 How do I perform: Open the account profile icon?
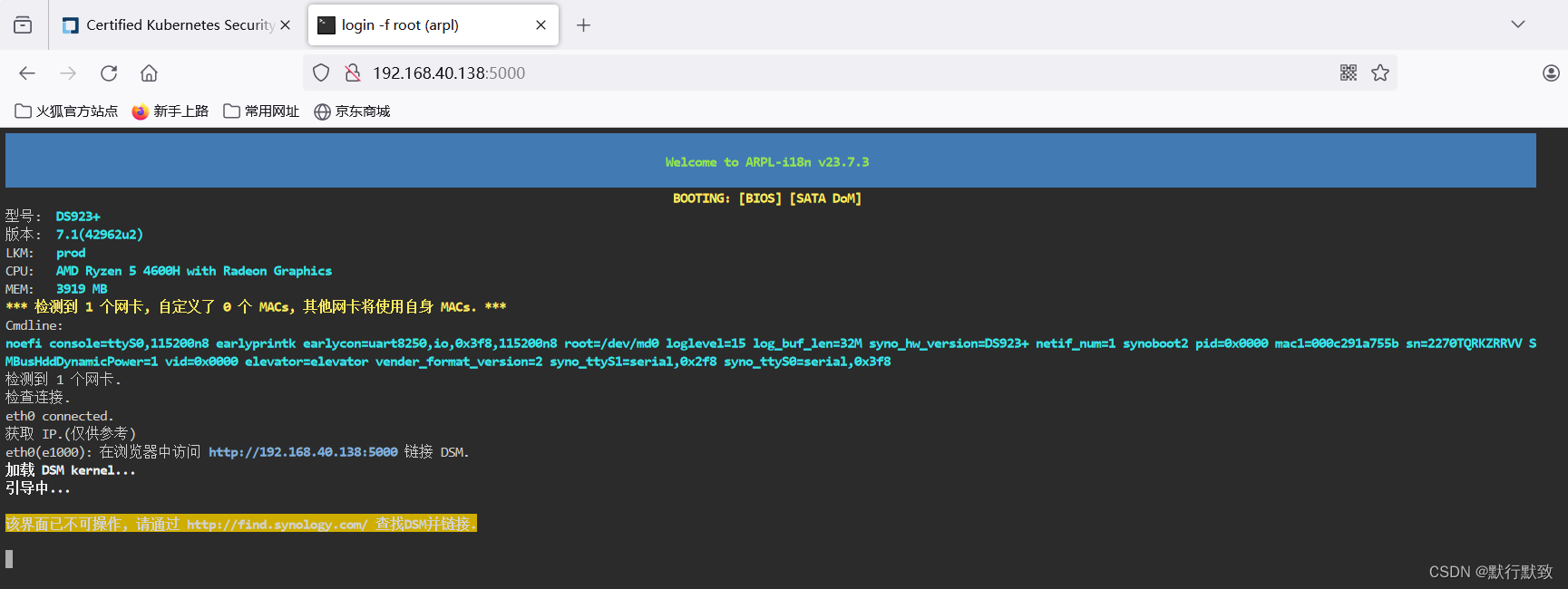pyautogui.click(x=1551, y=72)
